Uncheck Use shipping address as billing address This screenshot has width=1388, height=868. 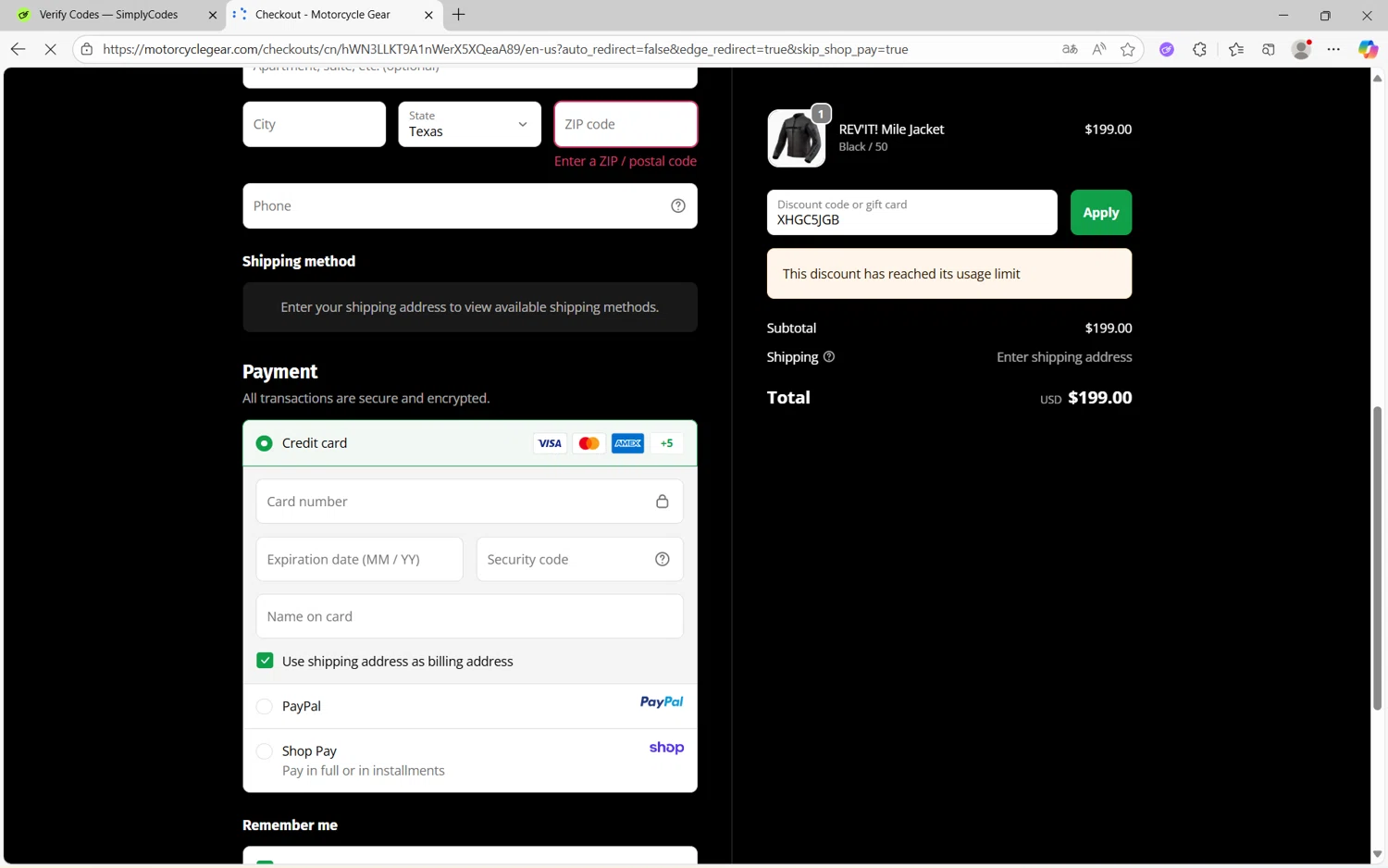pyautogui.click(x=265, y=661)
